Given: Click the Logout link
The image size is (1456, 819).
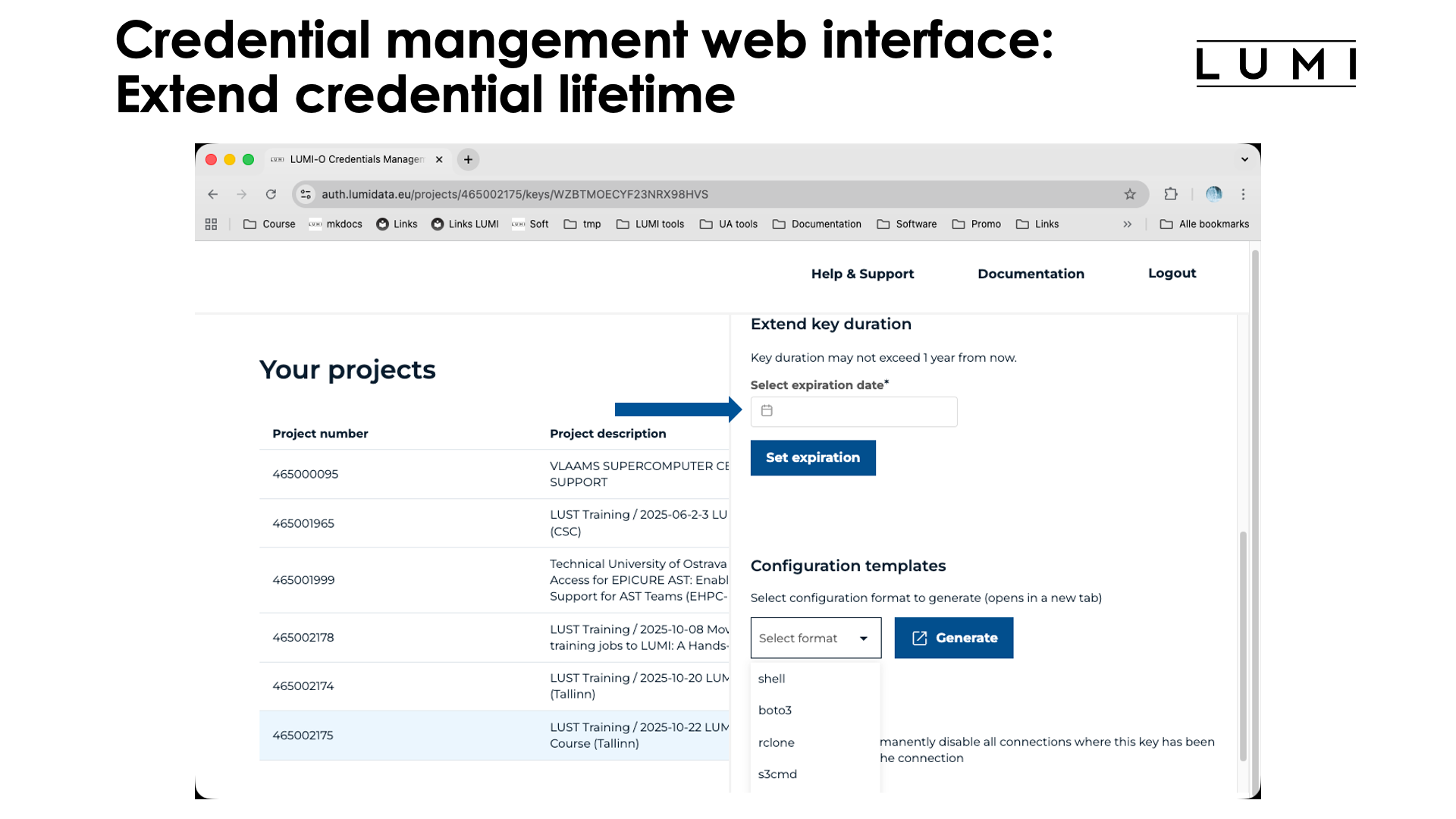Looking at the screenshot, I should click(1172, 273).
